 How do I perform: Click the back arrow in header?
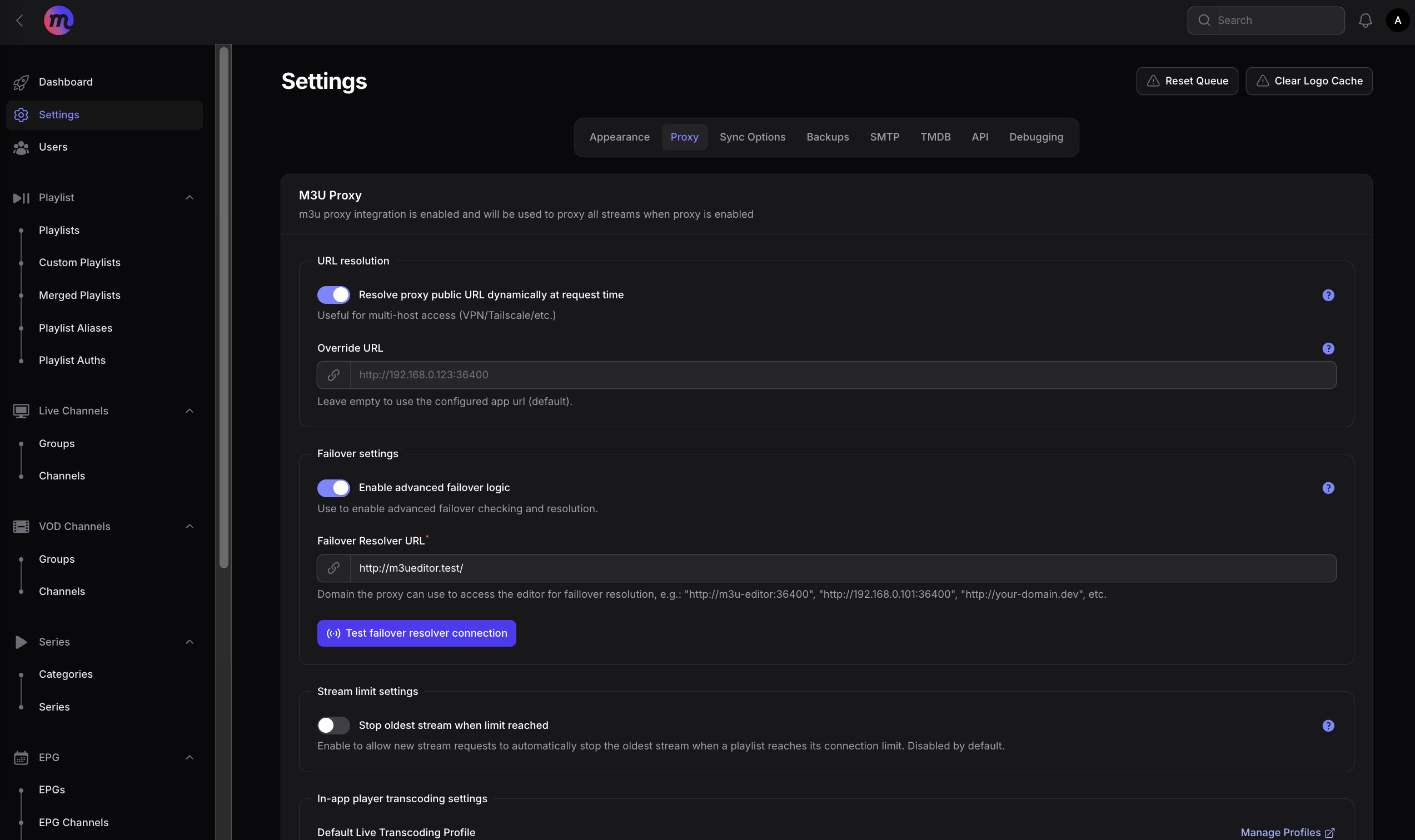(x=20, y=21)
